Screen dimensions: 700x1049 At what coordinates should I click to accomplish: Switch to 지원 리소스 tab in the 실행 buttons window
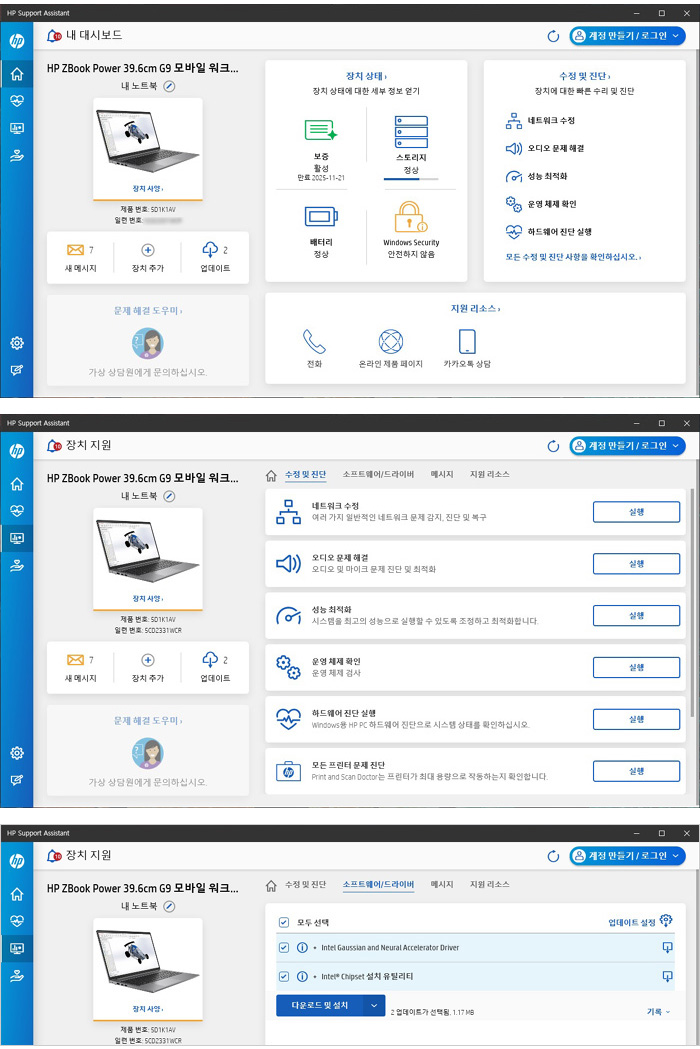point(489,474)
